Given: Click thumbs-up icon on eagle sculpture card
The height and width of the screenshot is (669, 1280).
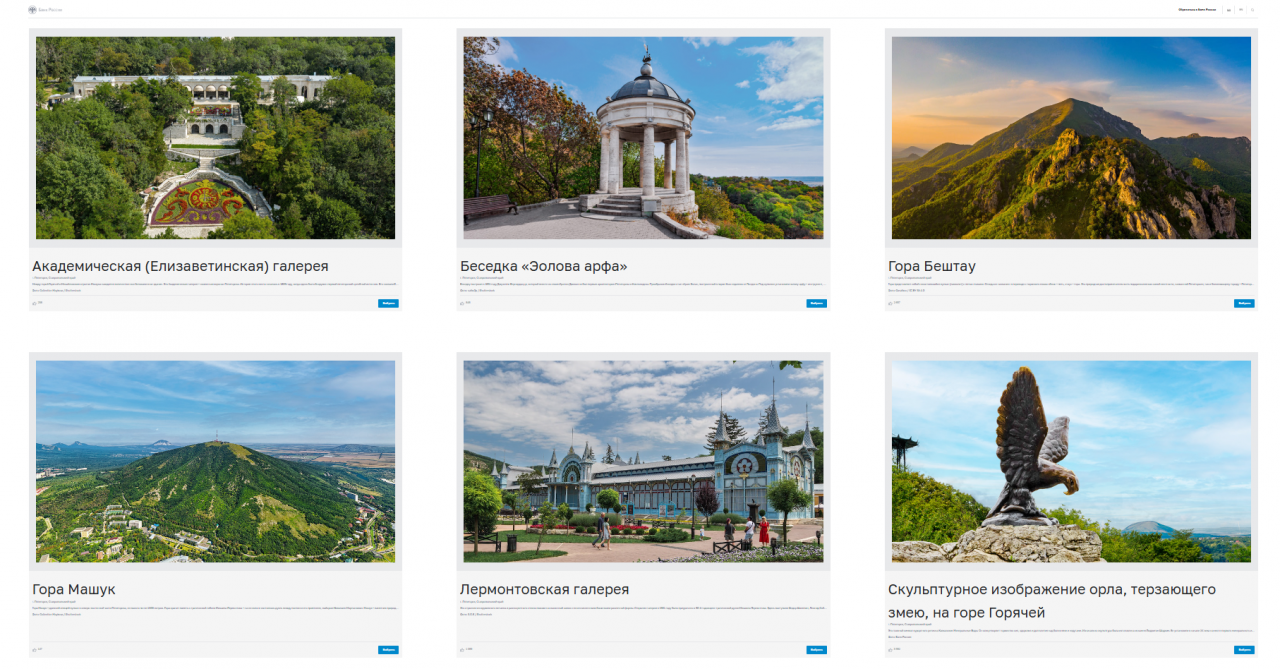Looking at the screenshot, I should (891, 649).
